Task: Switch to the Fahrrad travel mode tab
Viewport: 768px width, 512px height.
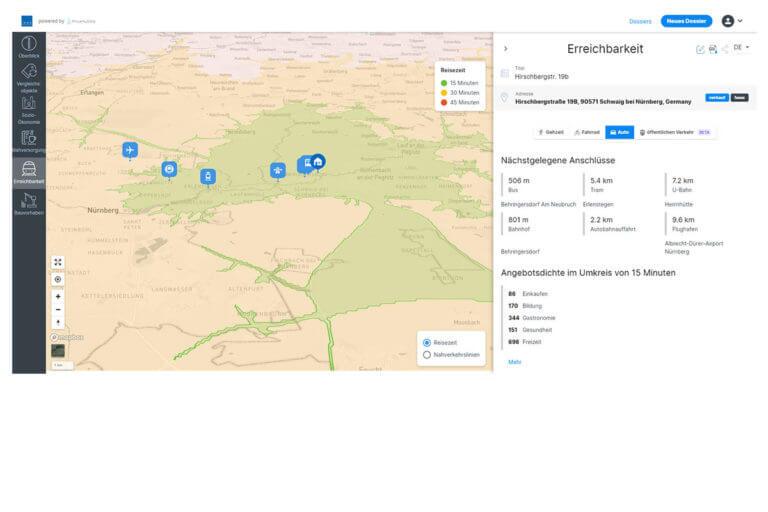Action: (x=587, y=132)
